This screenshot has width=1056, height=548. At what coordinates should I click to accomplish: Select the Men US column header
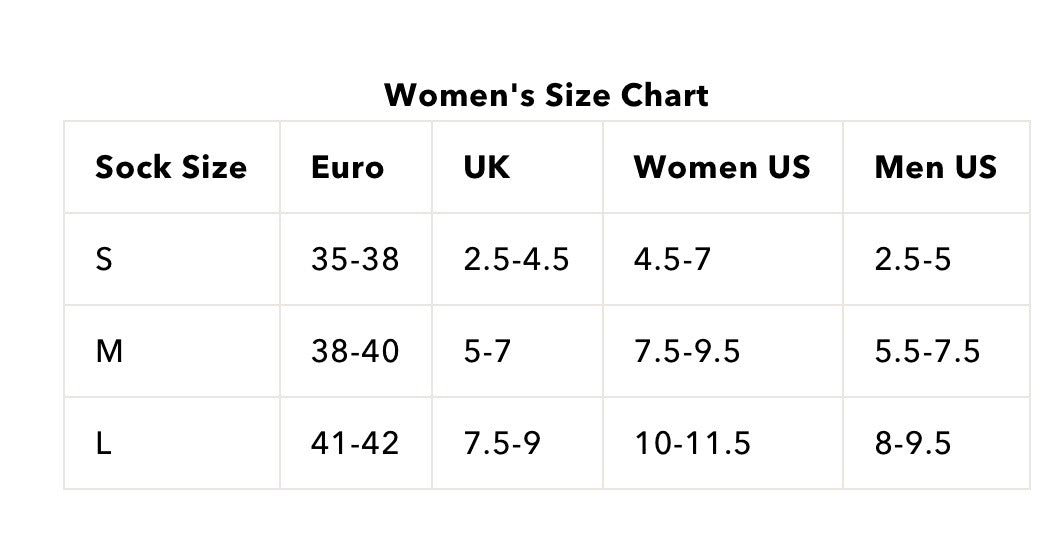click(x=935, y=167)
